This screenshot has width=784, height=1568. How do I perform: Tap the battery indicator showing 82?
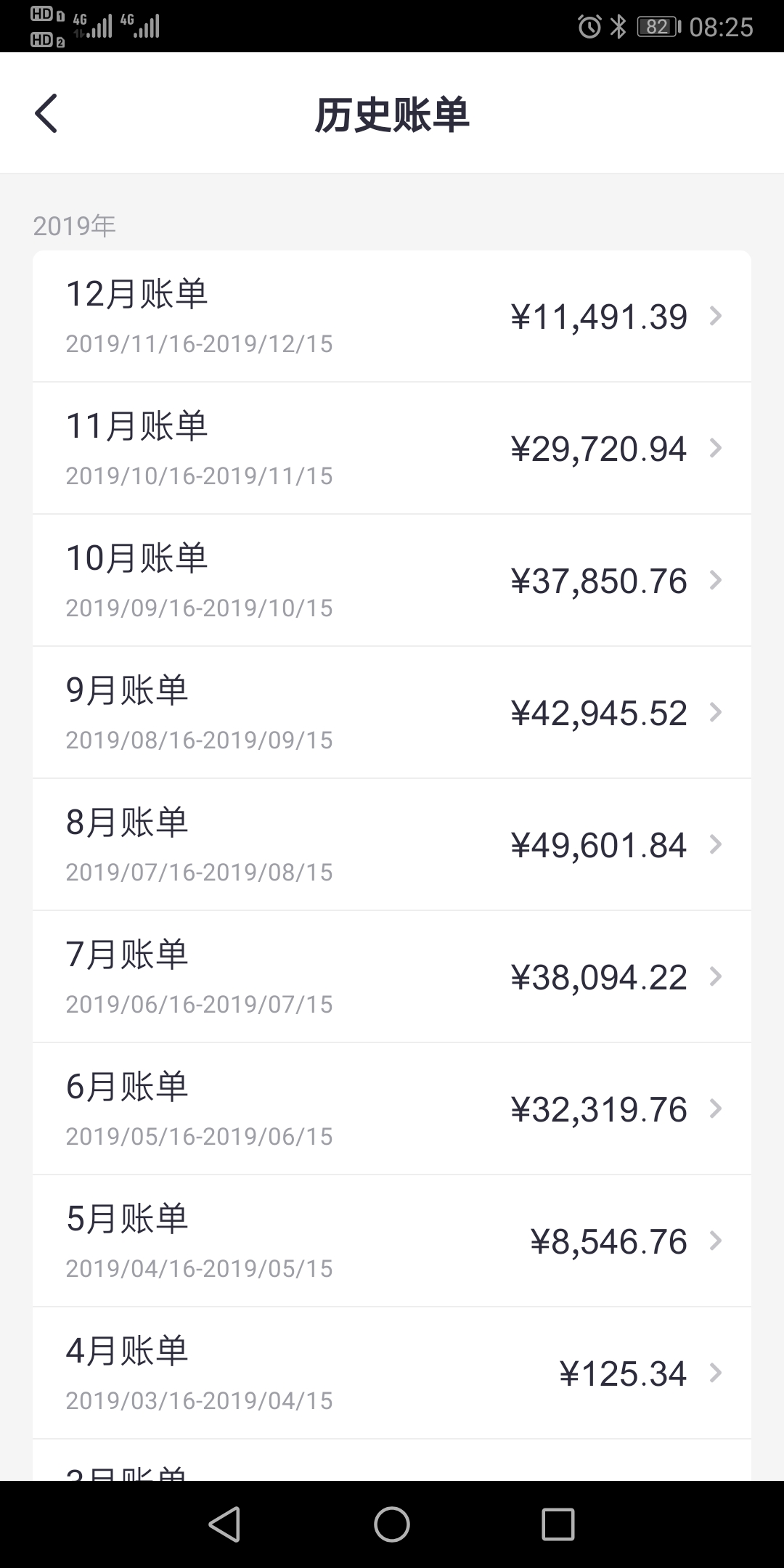[x=658, y=27]
